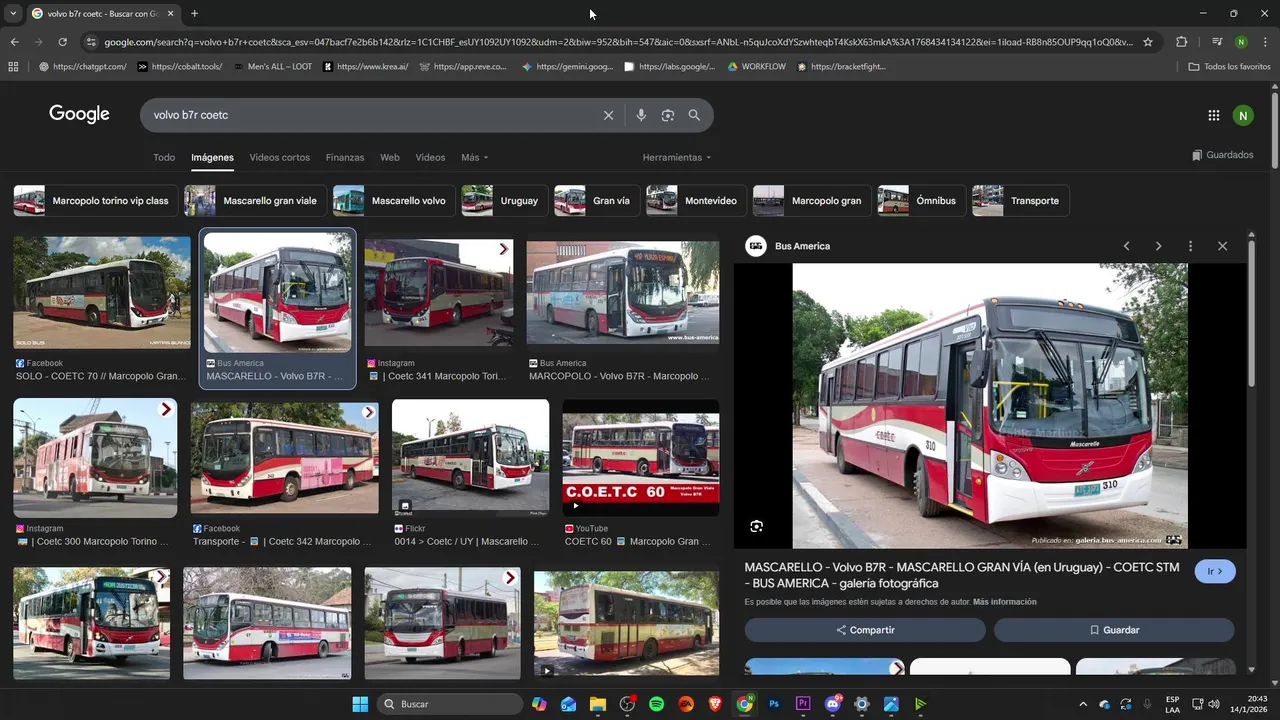Click the Google search input field
The width and height of the screenshot is (1280, 720).
pos(370,115)
